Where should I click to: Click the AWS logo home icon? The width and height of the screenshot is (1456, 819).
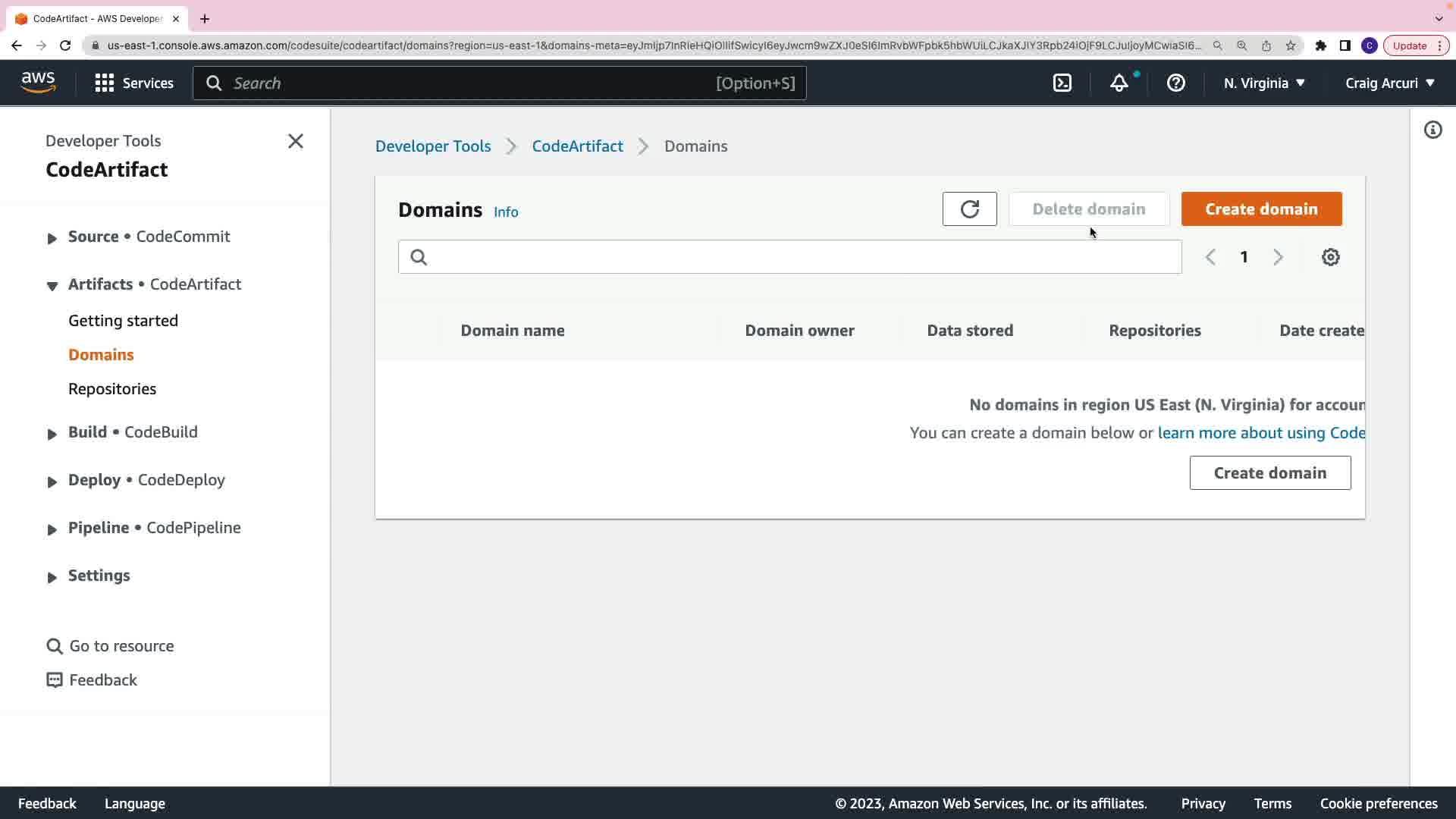38,83
